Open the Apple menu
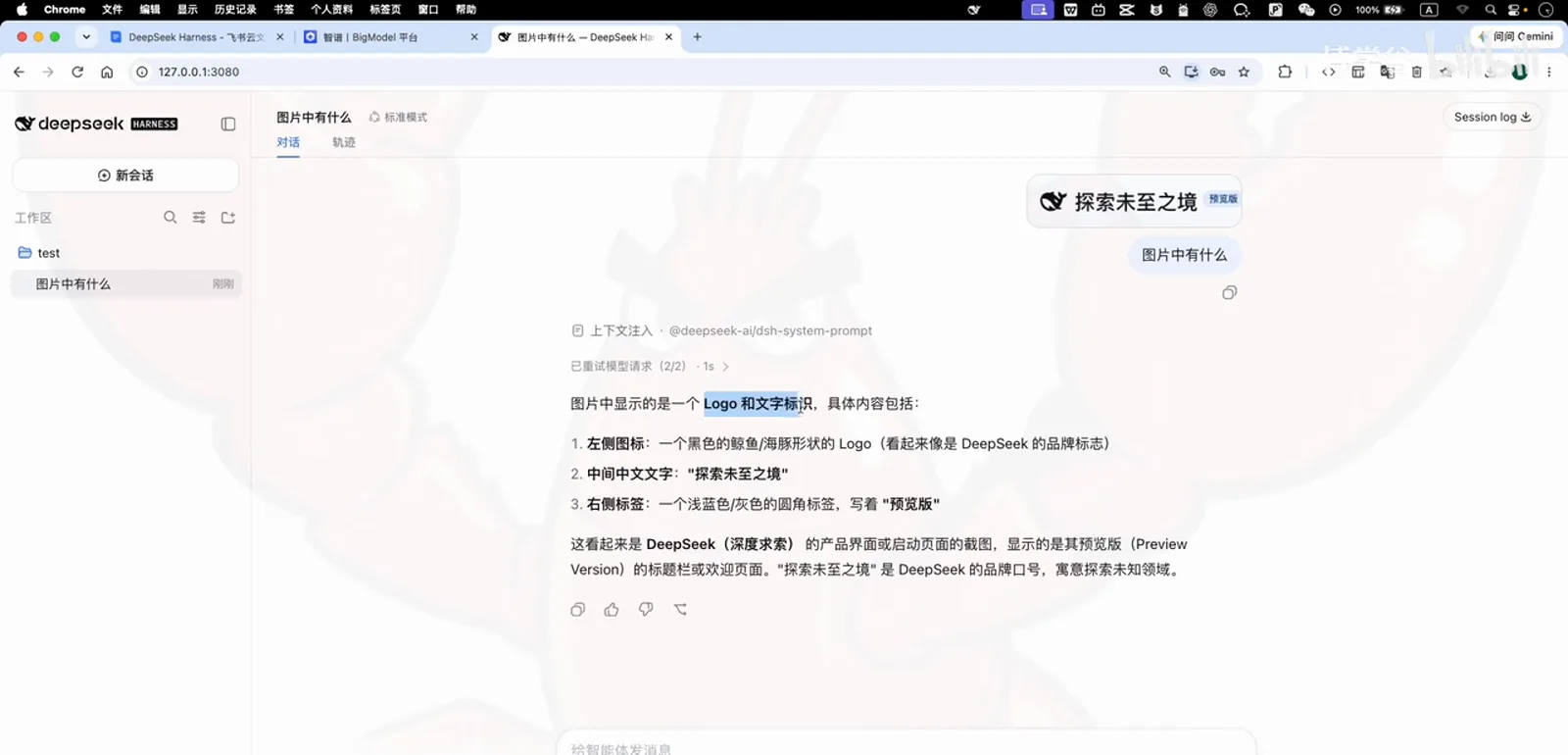 coord(22,10)
